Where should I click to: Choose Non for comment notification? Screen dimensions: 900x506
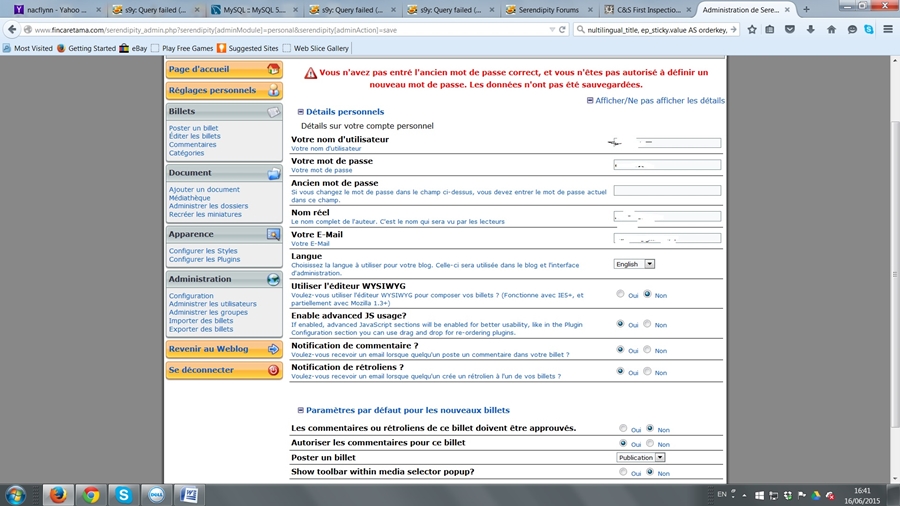(x=648, y=349)
